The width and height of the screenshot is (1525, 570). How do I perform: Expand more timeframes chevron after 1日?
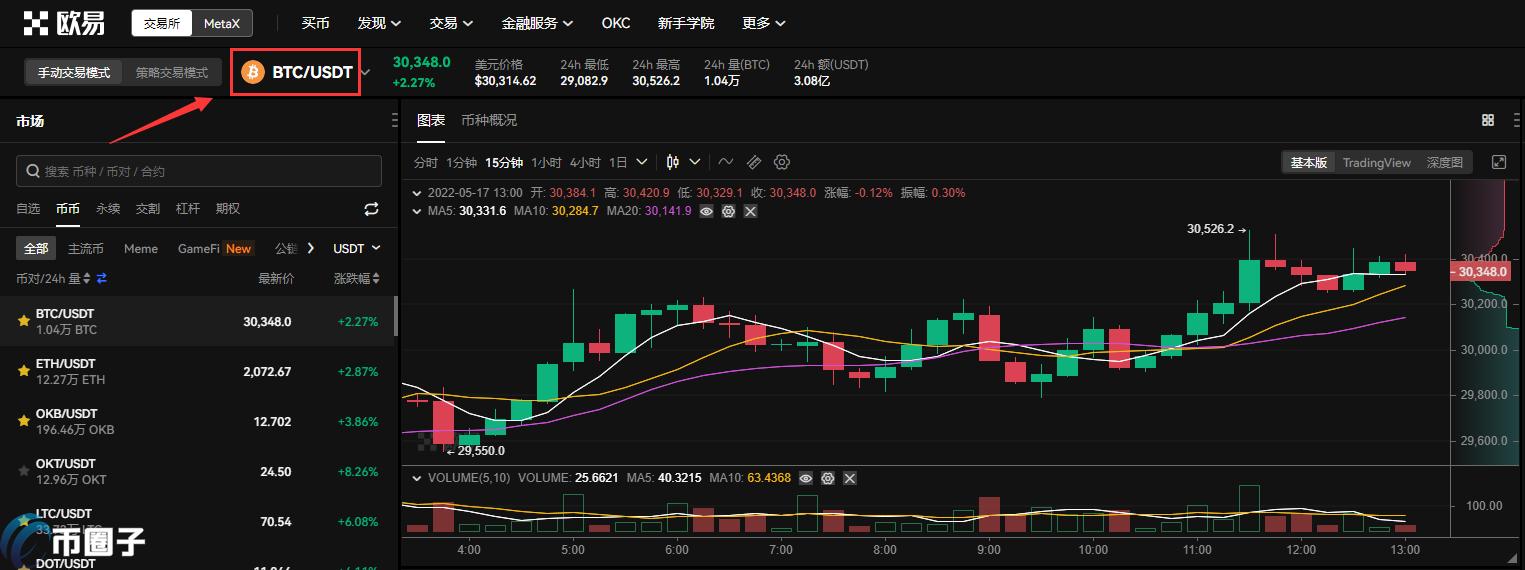(x=642, y=162)
